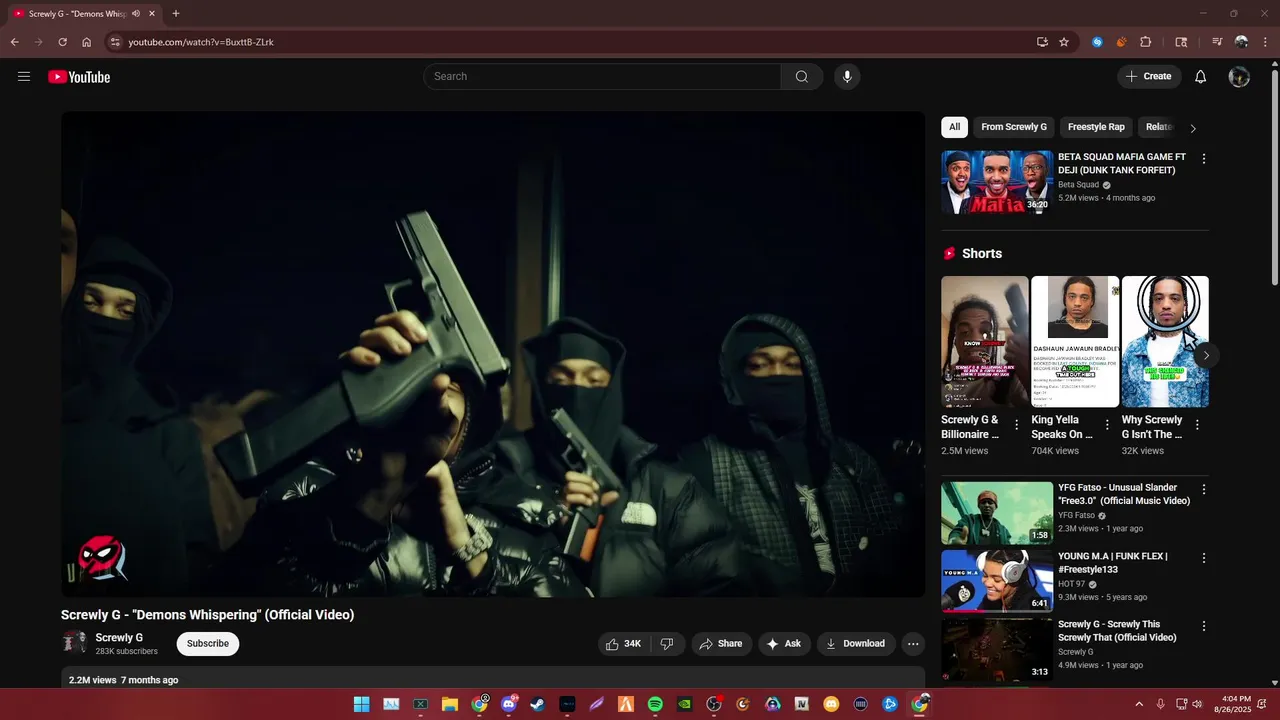The height and width of the screenshot is (720, 1280).
Task: Click the YouTube search input field
Action: [602, 77]
